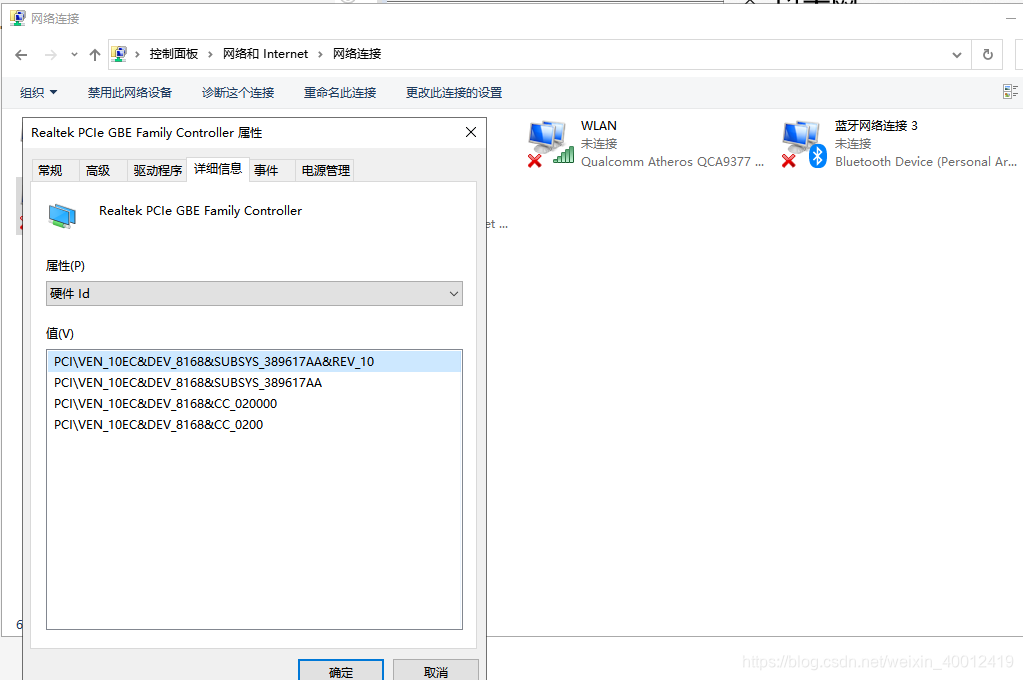Go up one level with Up arrow
The width and height of the screenshot is (1023, 680).
pyautogui.click(x=95, y=55)
